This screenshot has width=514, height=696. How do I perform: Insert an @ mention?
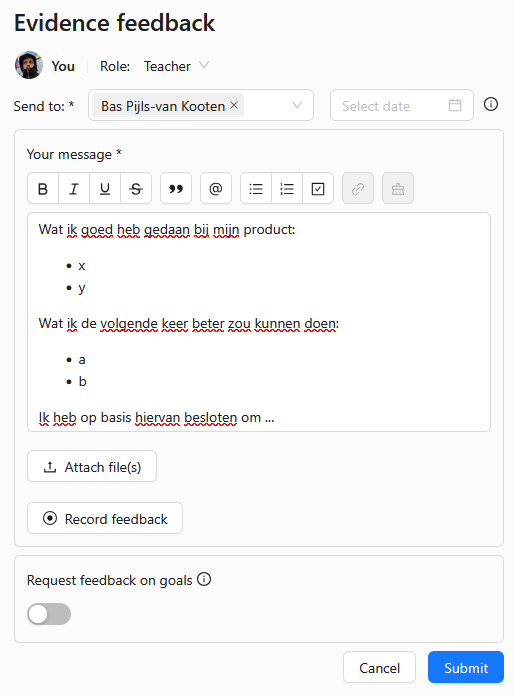[216, 189]
